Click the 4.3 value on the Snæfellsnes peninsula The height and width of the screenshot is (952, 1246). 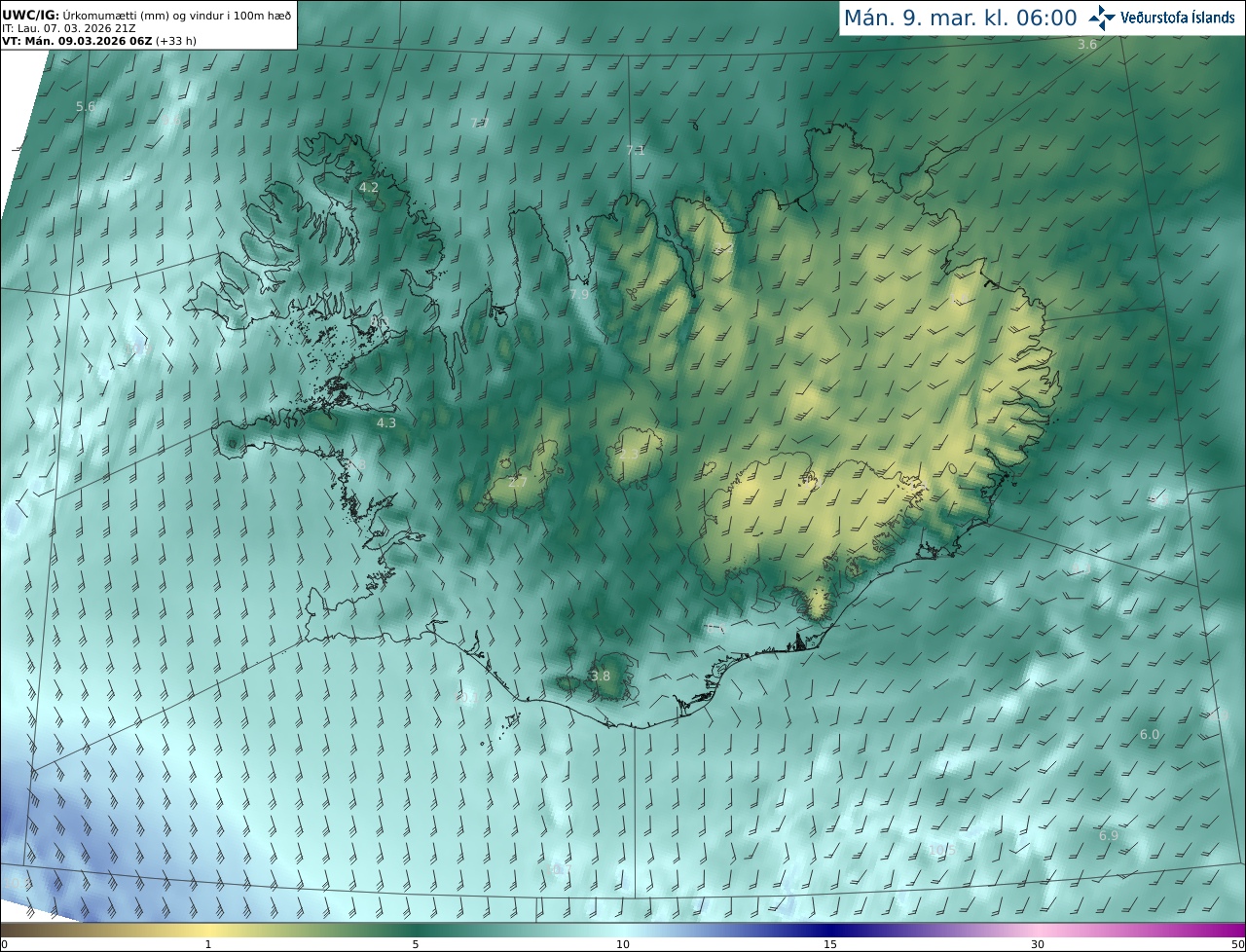[386, 423]
